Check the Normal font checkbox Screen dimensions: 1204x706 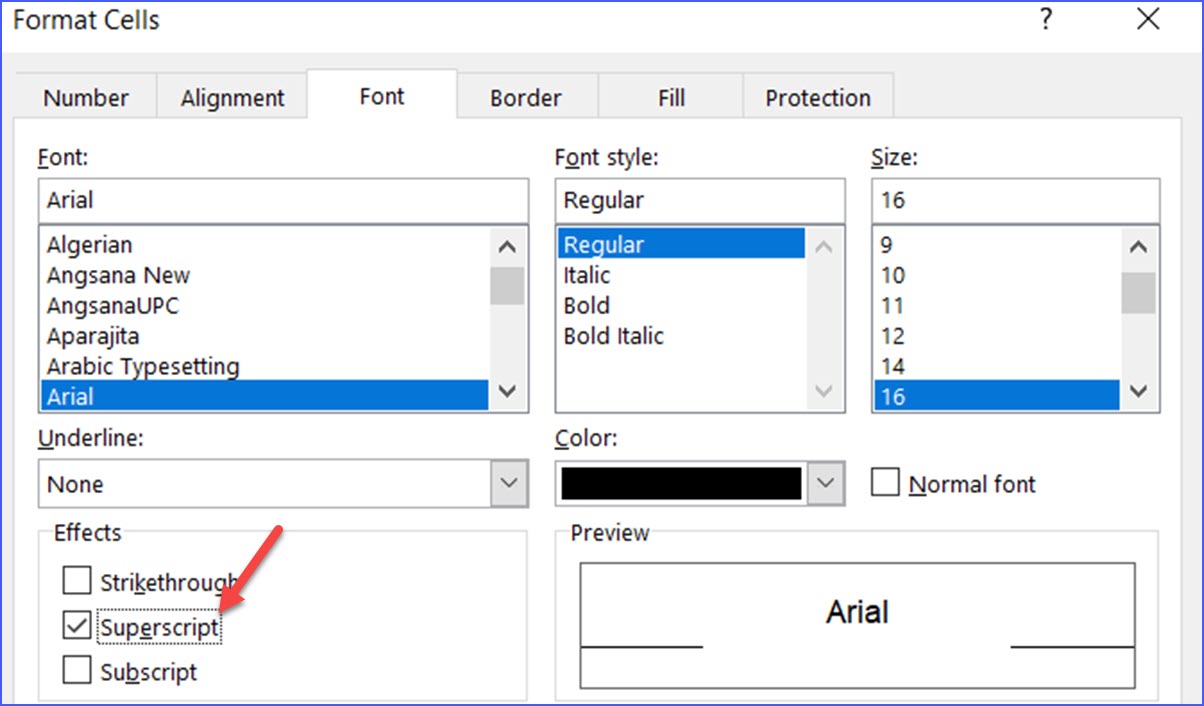click(885, 483)
